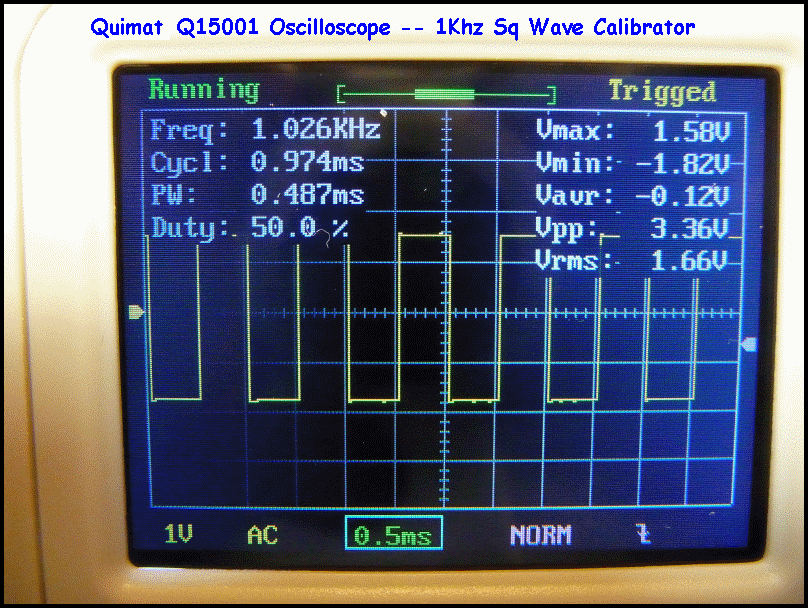The image size is (808, 608).
Task: Select the horizontal position indicator bar at top
Action: [x=446, y=94]
